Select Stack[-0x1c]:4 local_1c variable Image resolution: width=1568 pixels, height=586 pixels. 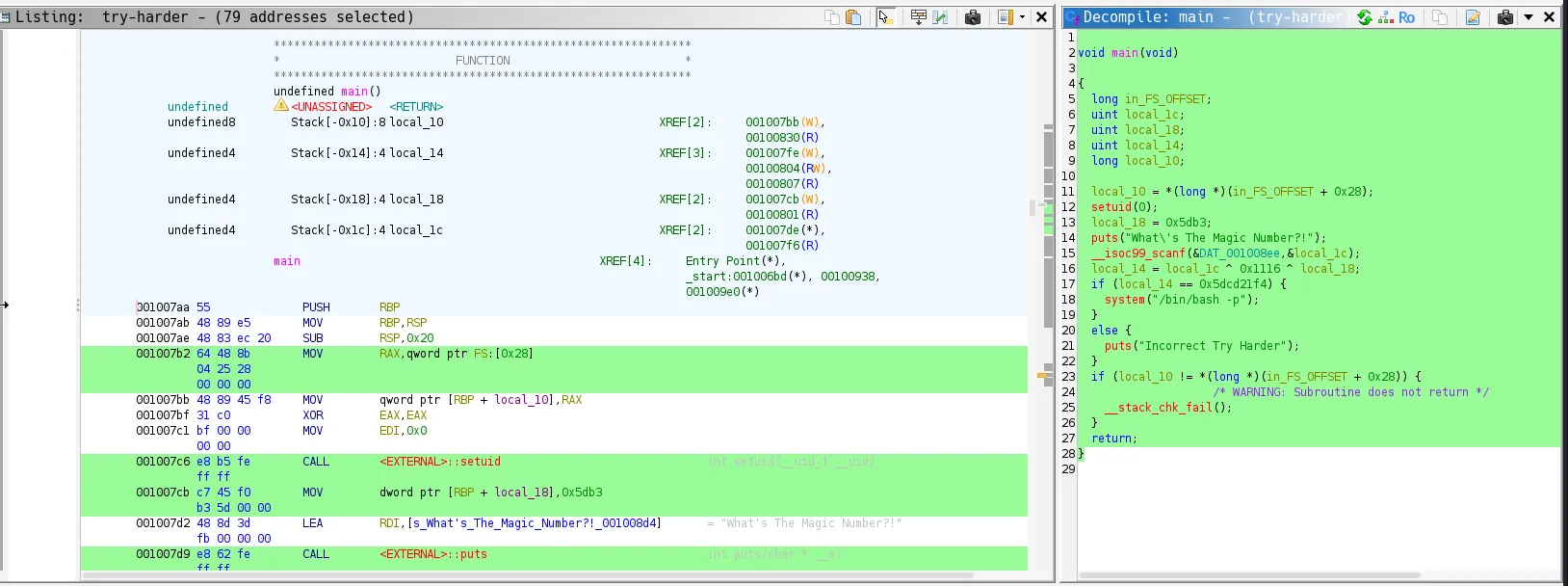pyautogui.click(x=368, y=230)
